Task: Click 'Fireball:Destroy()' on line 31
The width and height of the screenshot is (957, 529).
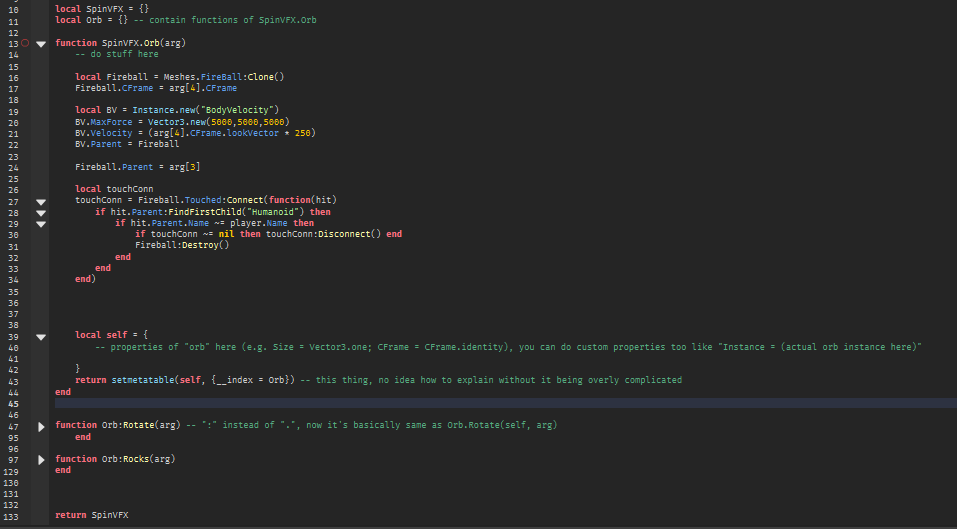Action: 182,245
